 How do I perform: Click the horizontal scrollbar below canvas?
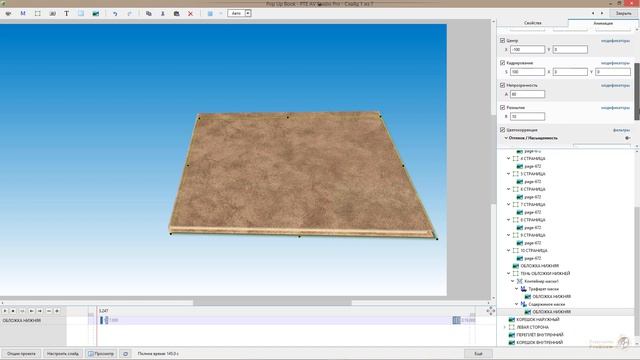pyautogui.click(x=272, y=303)
